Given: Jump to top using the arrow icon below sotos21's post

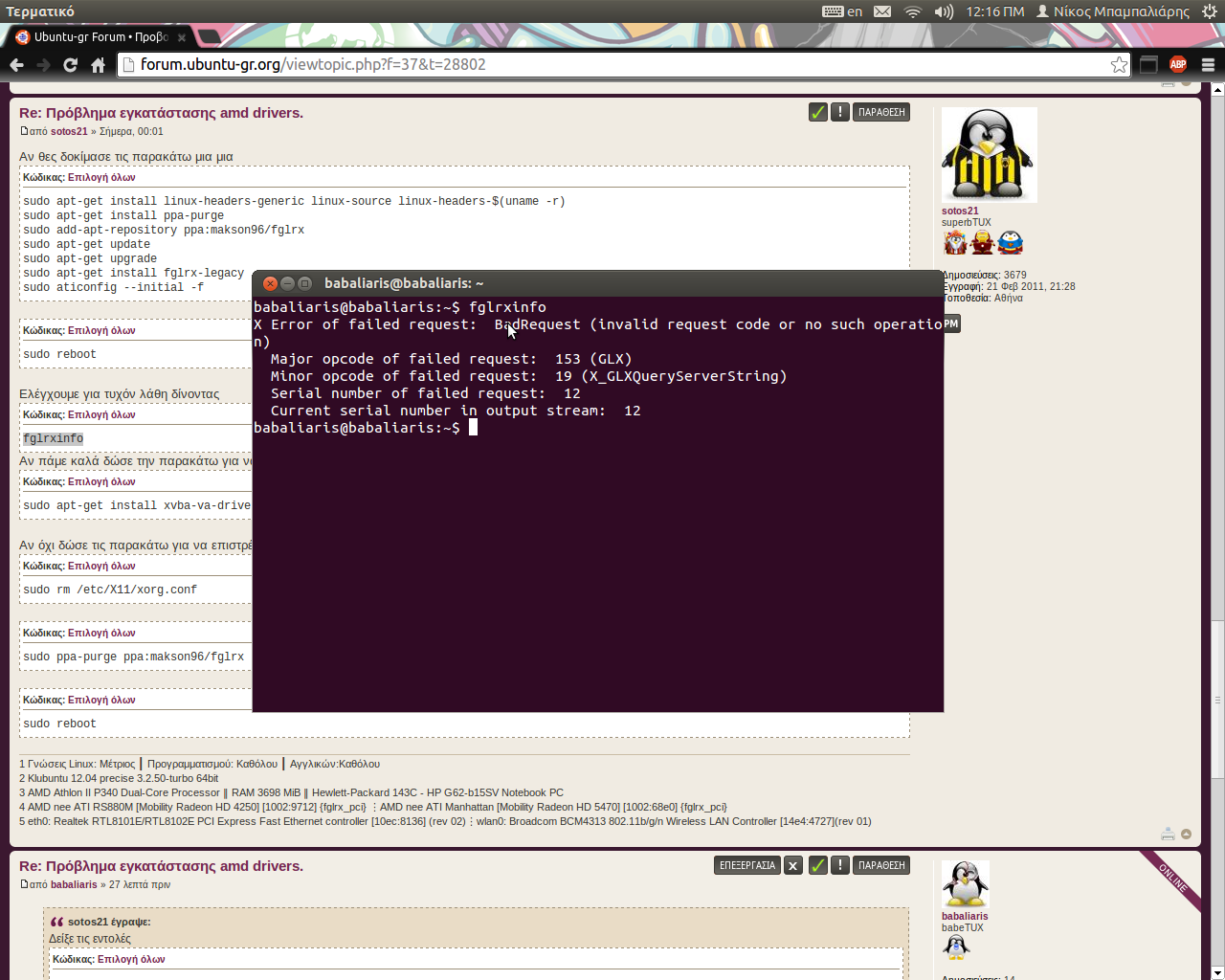Looking at the screenshot, I should [1187, 834].
